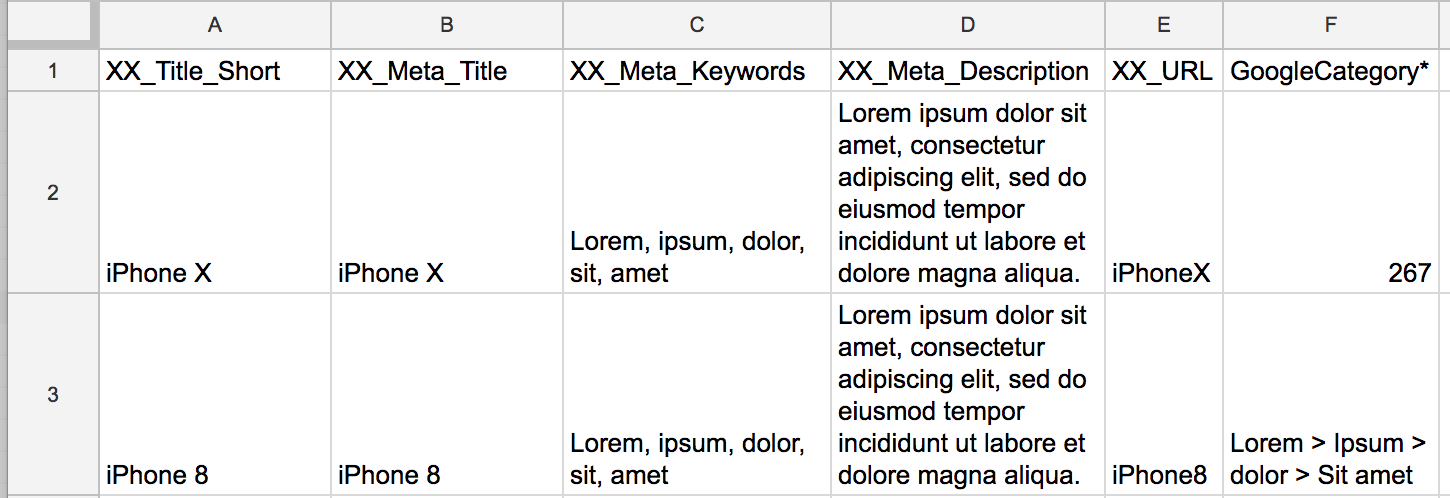Select the XX_Meta_Description header cell
Viewport: 1450px width, 498px height.
click(967, 71)
